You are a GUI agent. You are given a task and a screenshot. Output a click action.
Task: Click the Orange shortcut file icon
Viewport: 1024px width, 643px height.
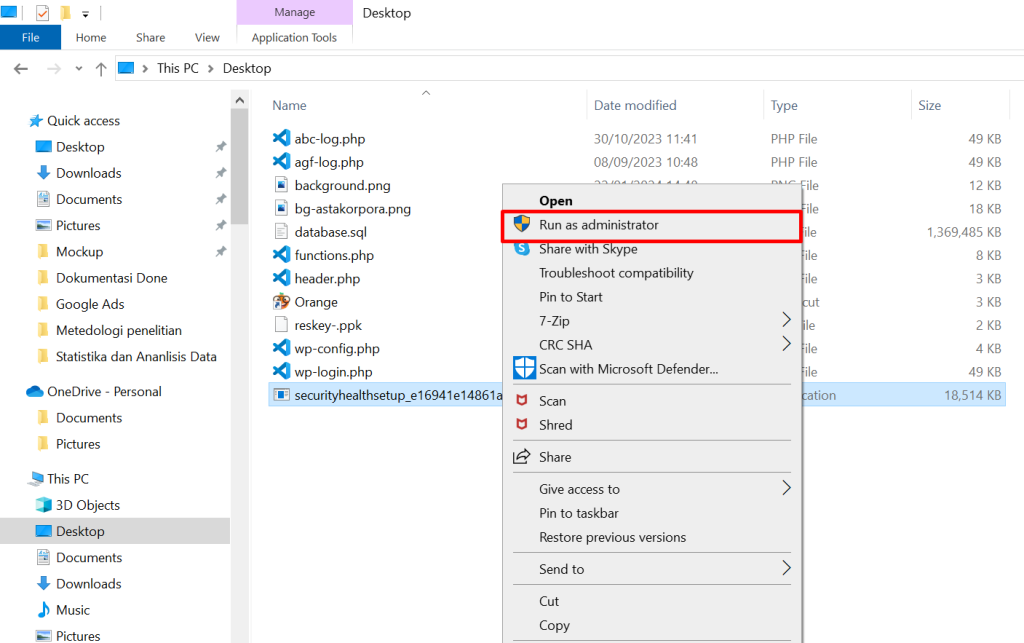point(281,302)
